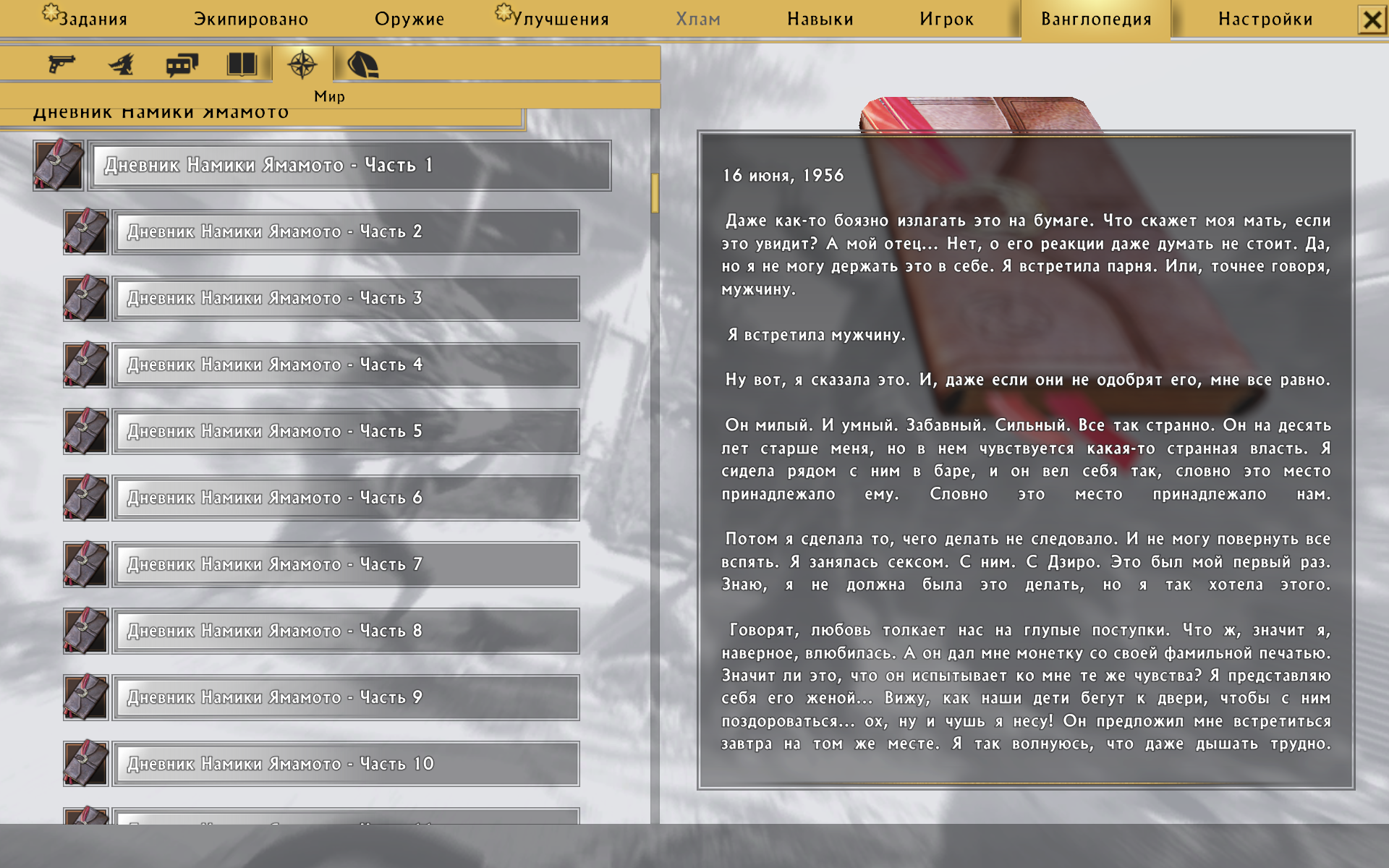Open Дневник Намики Ямамото - Часть 4
The image size is (1389, 868).
point(346,365)
